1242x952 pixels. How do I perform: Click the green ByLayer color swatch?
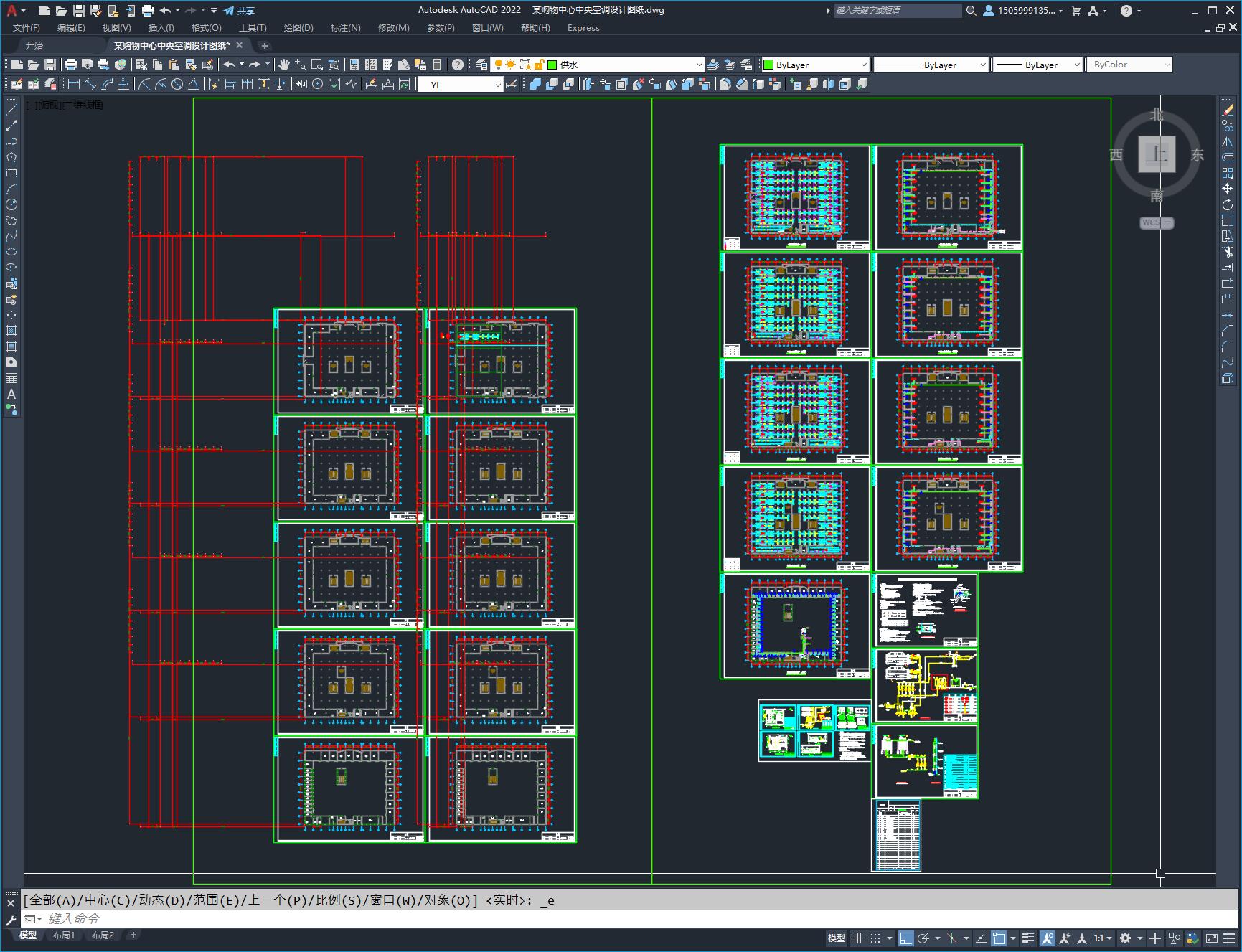(768, 65)
